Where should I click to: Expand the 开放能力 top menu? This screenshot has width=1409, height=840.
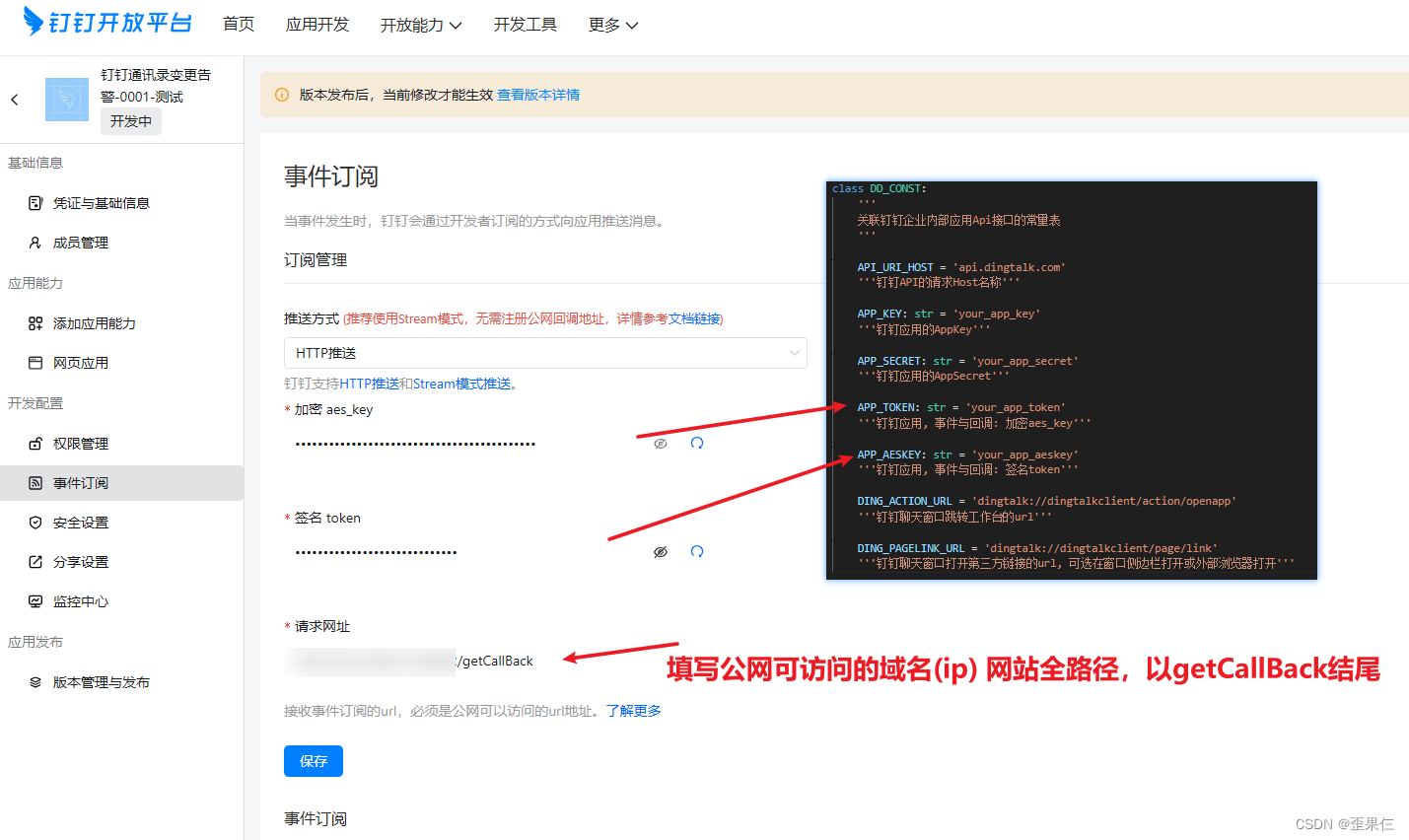click(x=421, y=25)
